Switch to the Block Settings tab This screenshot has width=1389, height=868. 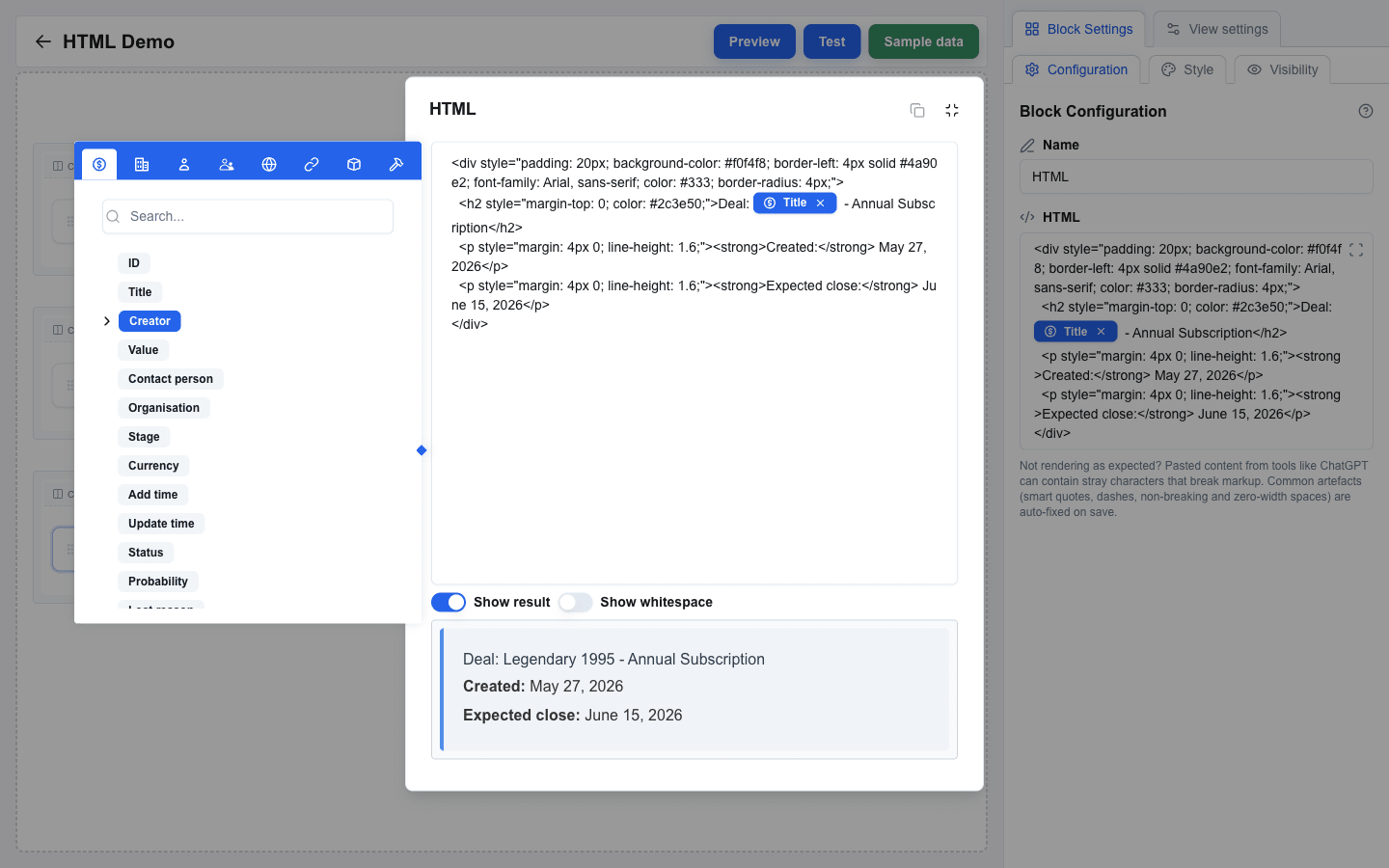click(1078, 29)
